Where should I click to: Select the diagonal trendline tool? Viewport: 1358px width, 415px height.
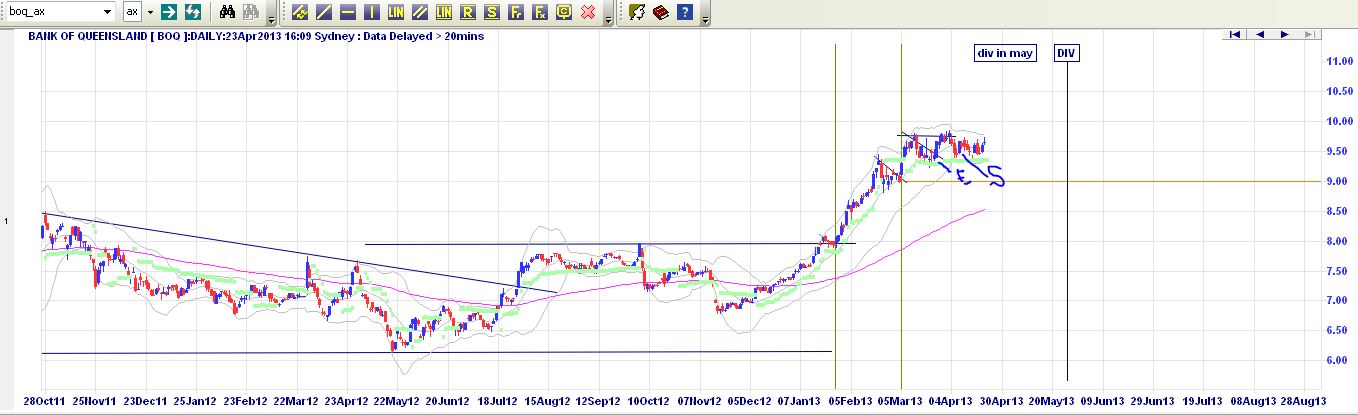pos(323,13)
